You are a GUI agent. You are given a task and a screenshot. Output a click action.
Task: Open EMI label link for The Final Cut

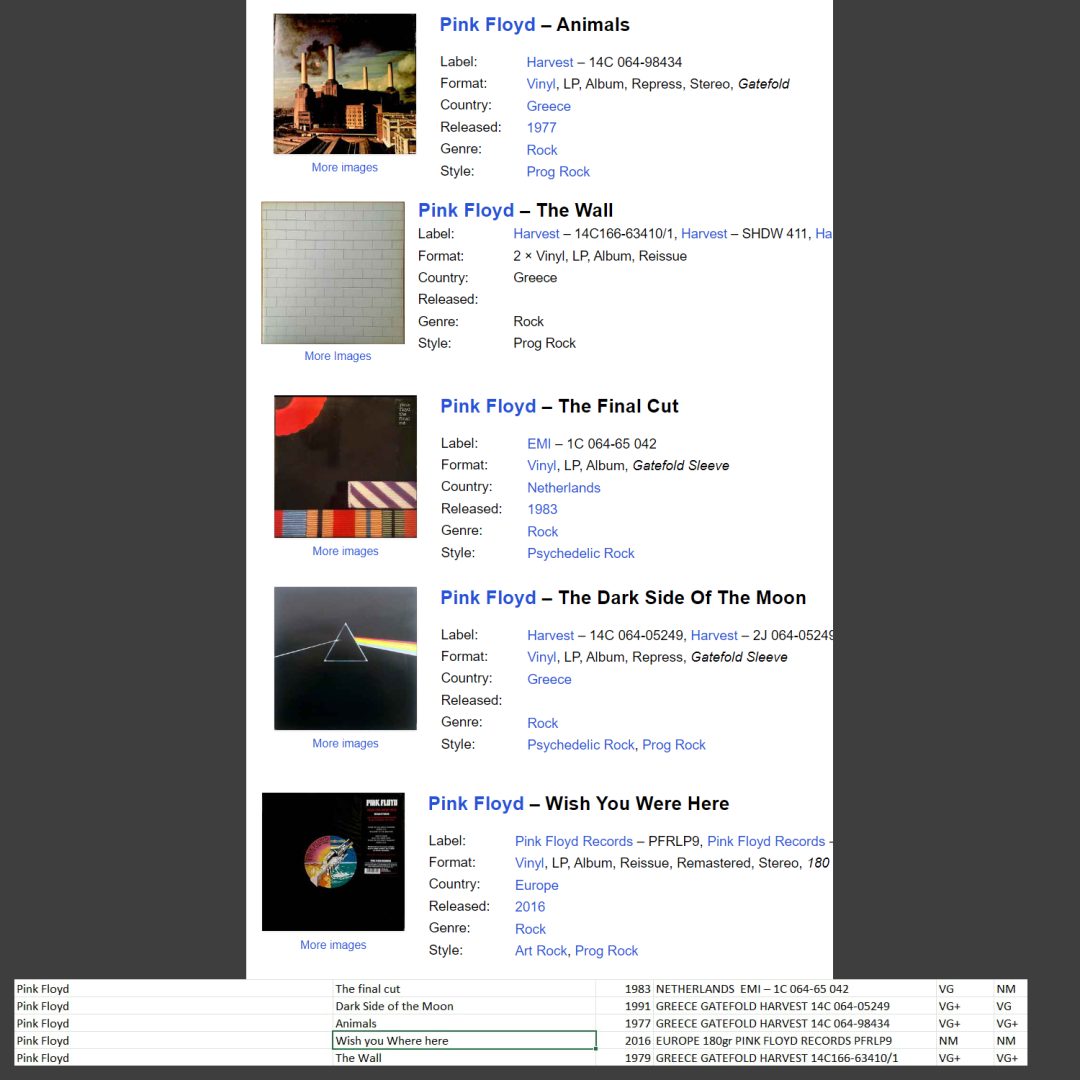[x=539, y=444]
